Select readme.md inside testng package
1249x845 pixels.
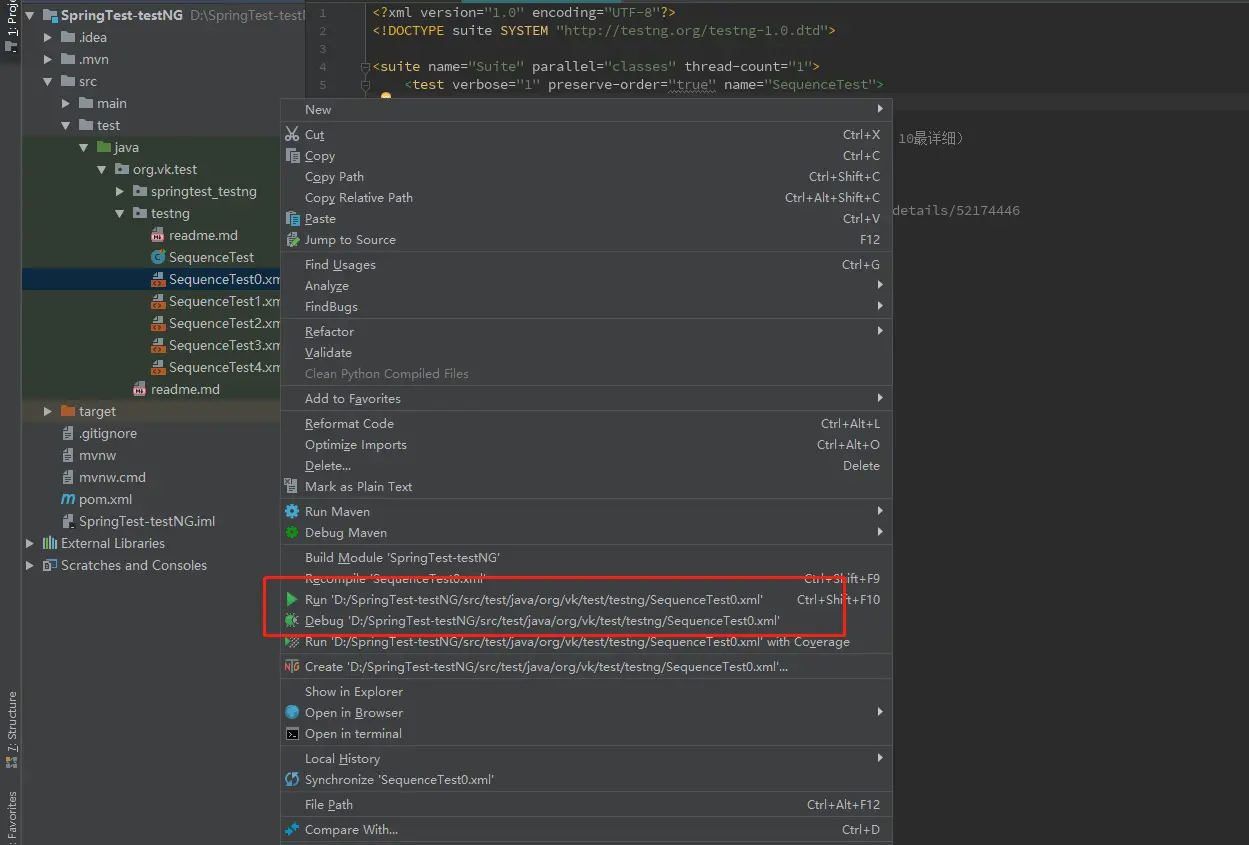pos(195,235)
